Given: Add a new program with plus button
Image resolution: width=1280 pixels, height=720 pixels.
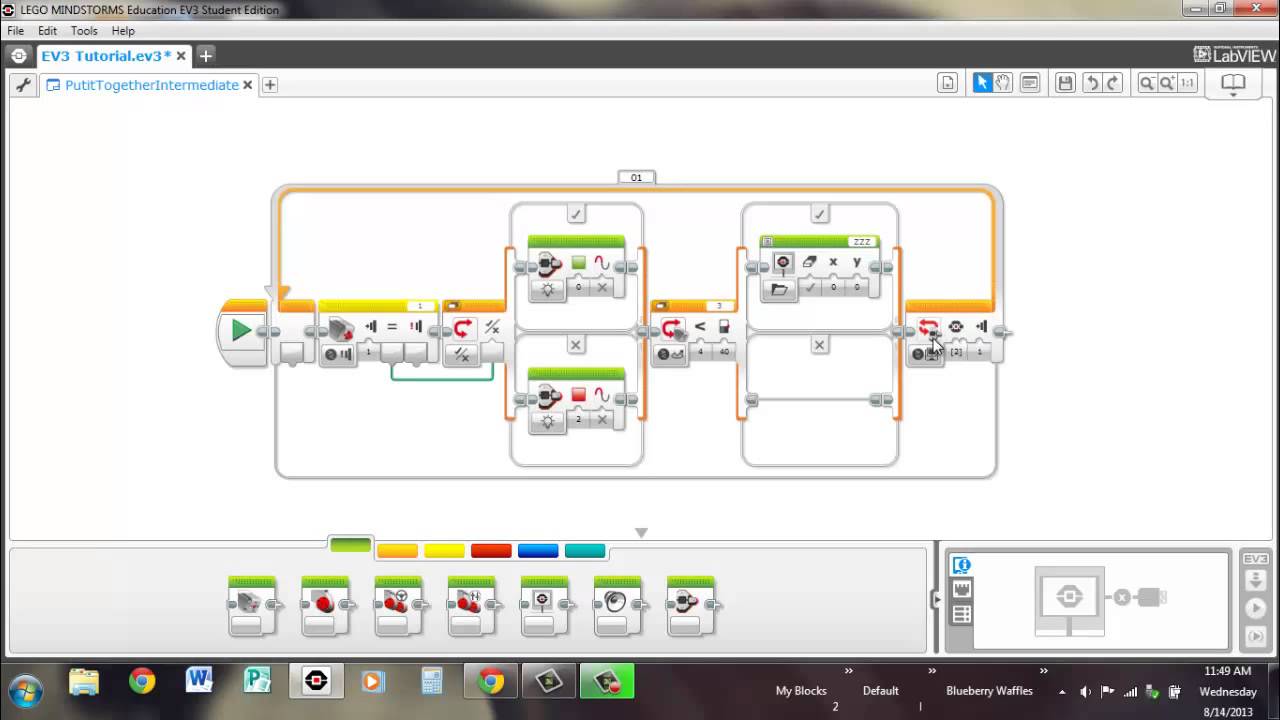Looking at the screenshot, I should pos(270,85).
